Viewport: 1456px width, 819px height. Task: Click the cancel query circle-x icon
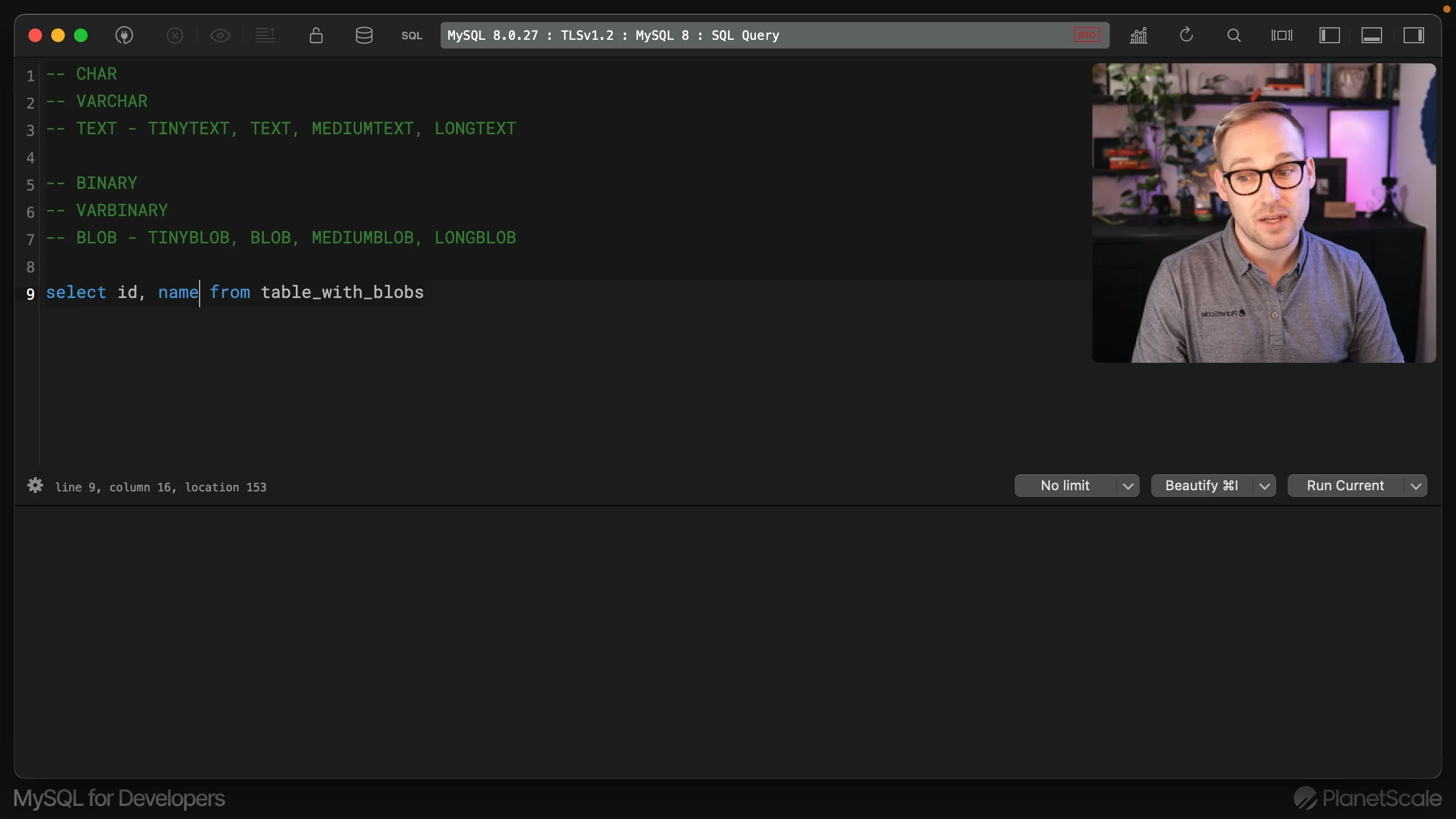click(x=175, y=35)
